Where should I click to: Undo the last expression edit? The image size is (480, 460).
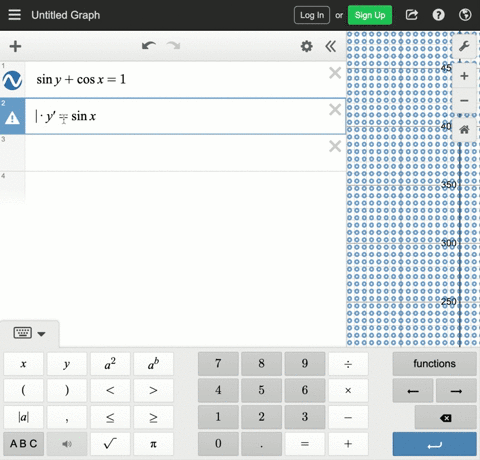pos(149,46)
